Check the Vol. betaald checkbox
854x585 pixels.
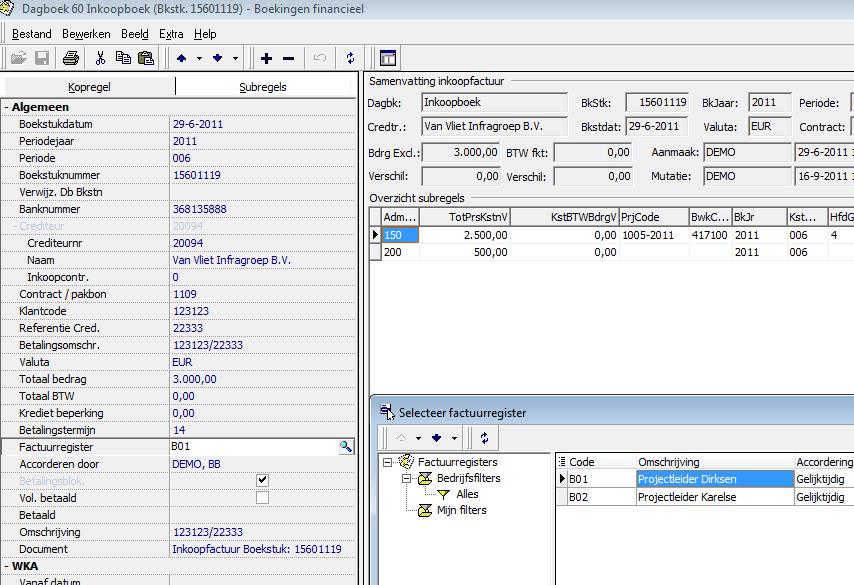pos(262,498)
